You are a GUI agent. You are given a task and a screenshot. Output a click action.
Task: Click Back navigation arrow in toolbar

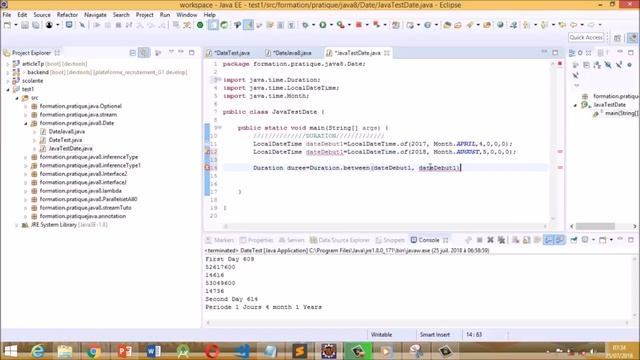(x=573, y=25)
